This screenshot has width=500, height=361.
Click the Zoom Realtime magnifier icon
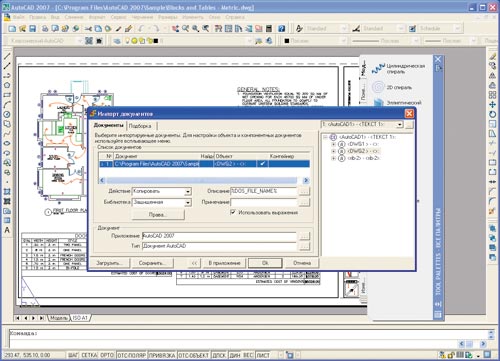(x=186, y=29)
